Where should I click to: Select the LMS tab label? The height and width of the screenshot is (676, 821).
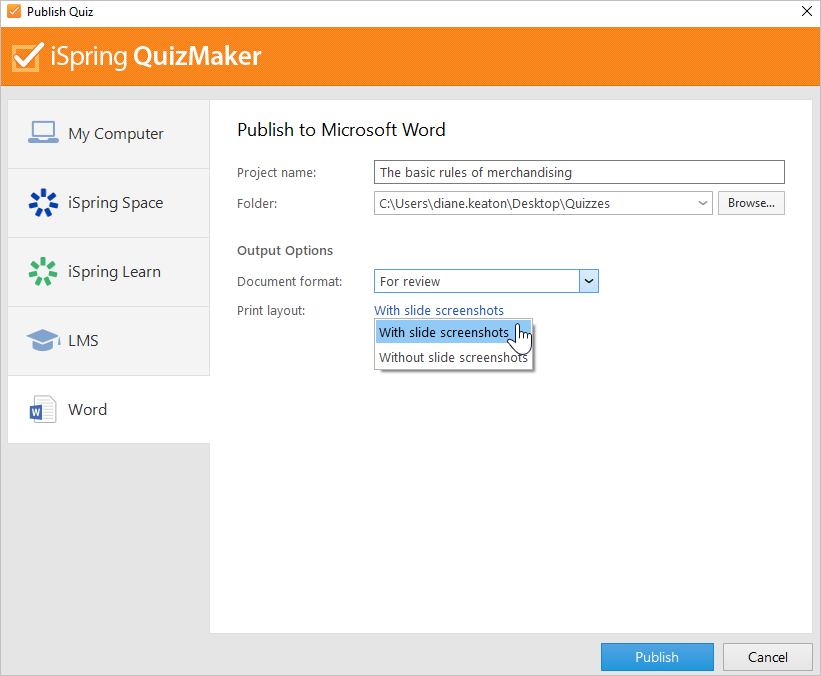click(x=83, y=341)
